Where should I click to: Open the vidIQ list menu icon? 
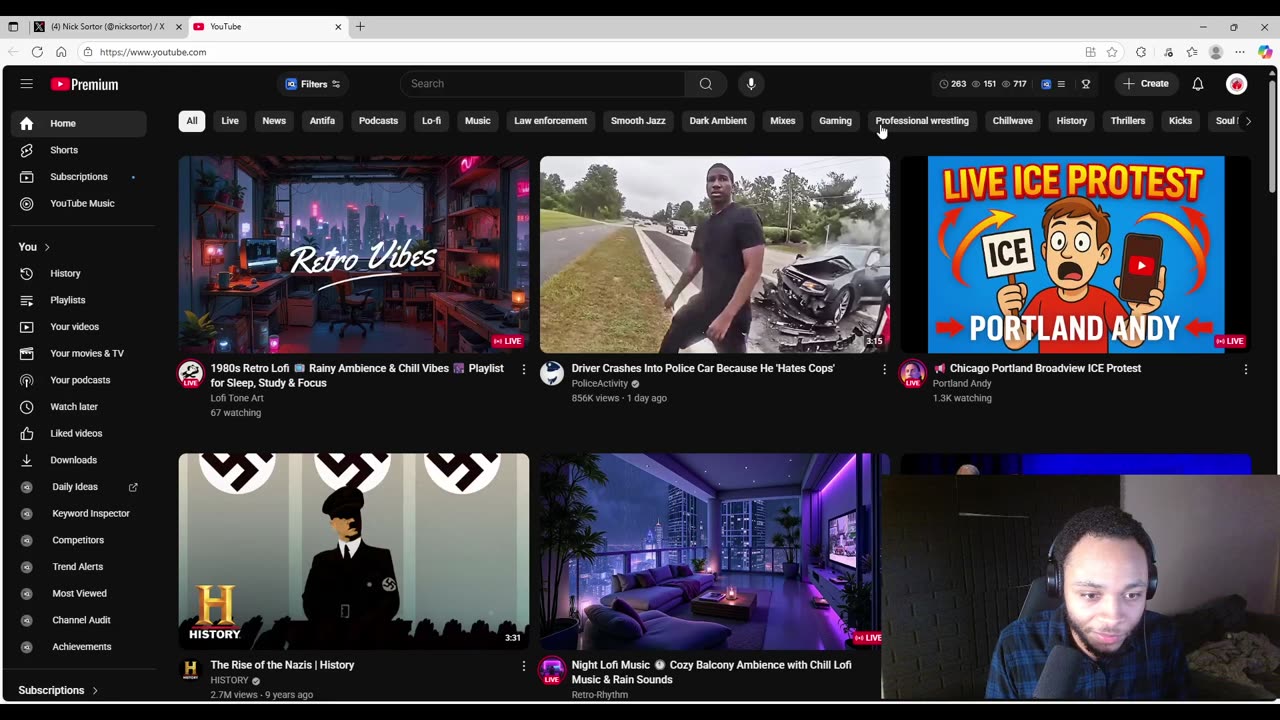(1061, 84)
